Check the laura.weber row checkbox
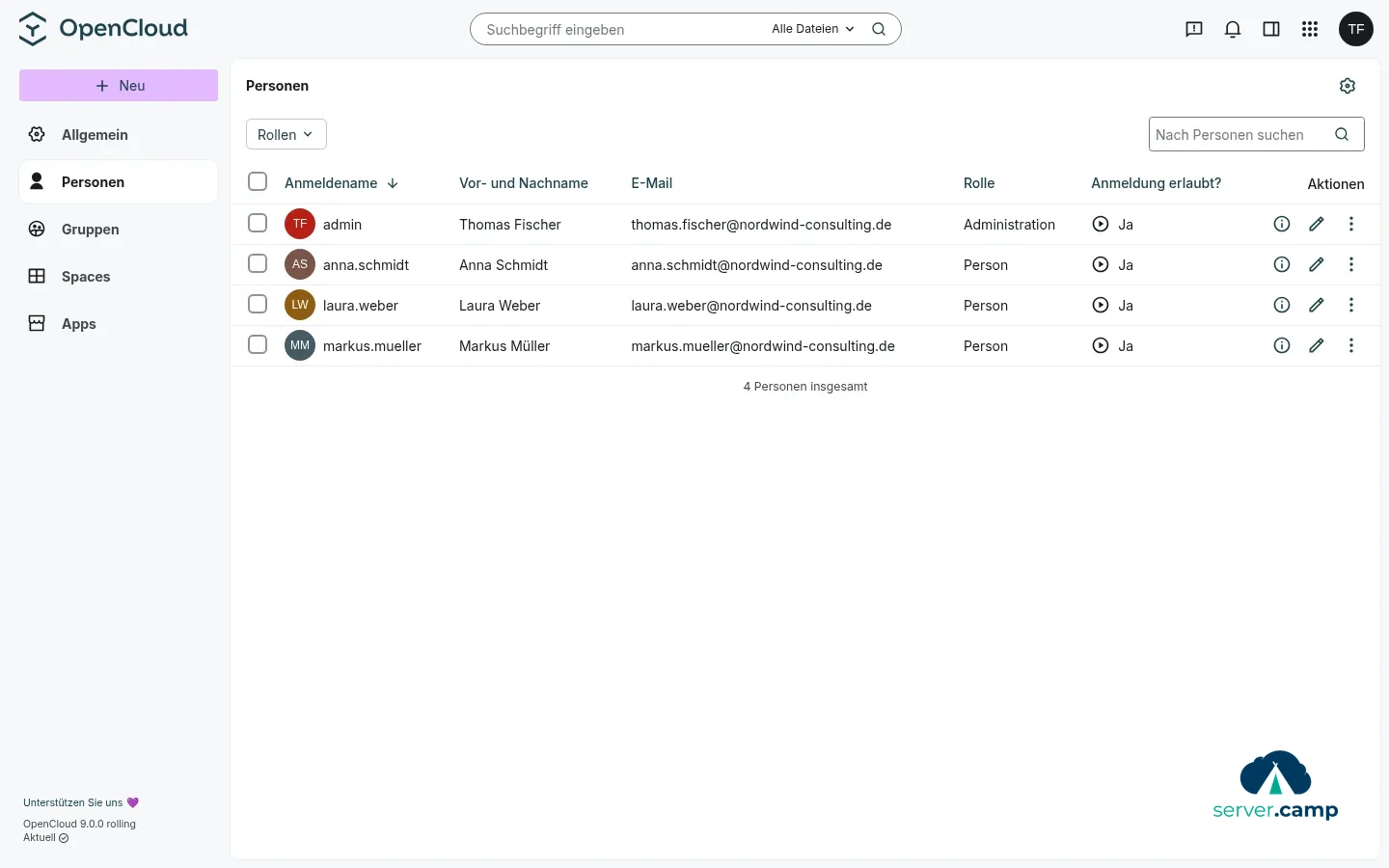Screen dimensions: 1389x868 [258, 304]
